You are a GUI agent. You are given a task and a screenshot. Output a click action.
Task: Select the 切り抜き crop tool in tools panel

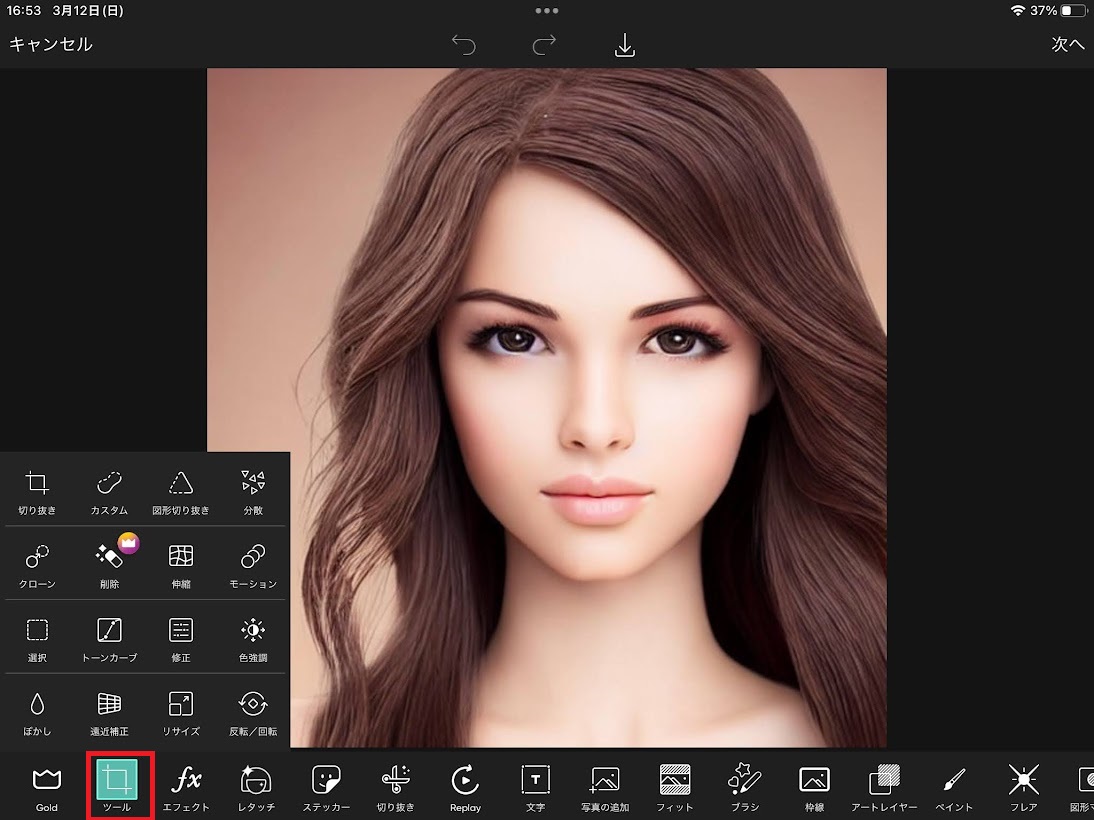coord(37,491)
